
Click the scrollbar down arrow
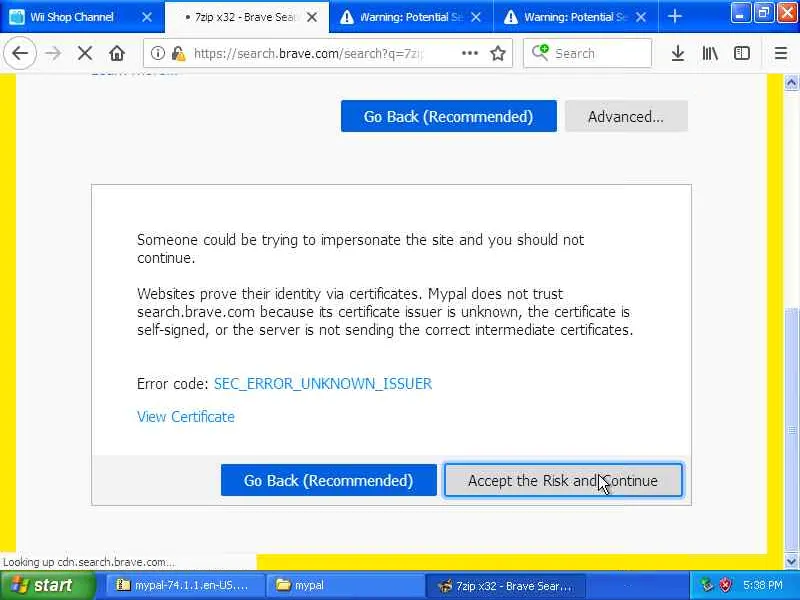791,562
